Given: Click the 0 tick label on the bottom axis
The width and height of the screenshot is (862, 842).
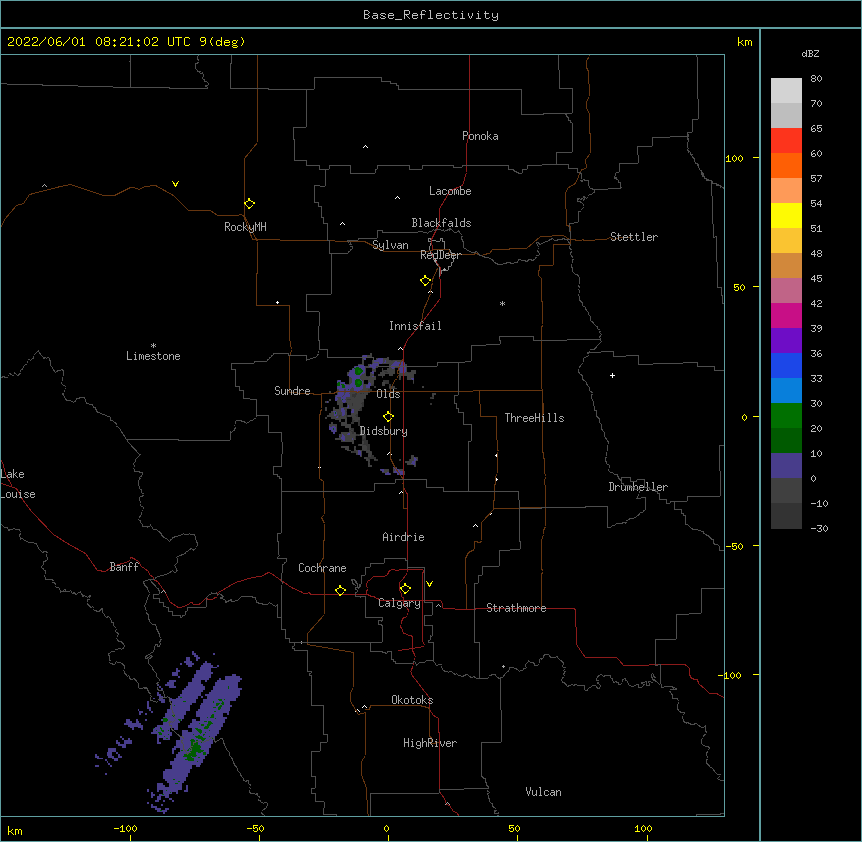Looking at the screenshot, I should coord(386,828).
